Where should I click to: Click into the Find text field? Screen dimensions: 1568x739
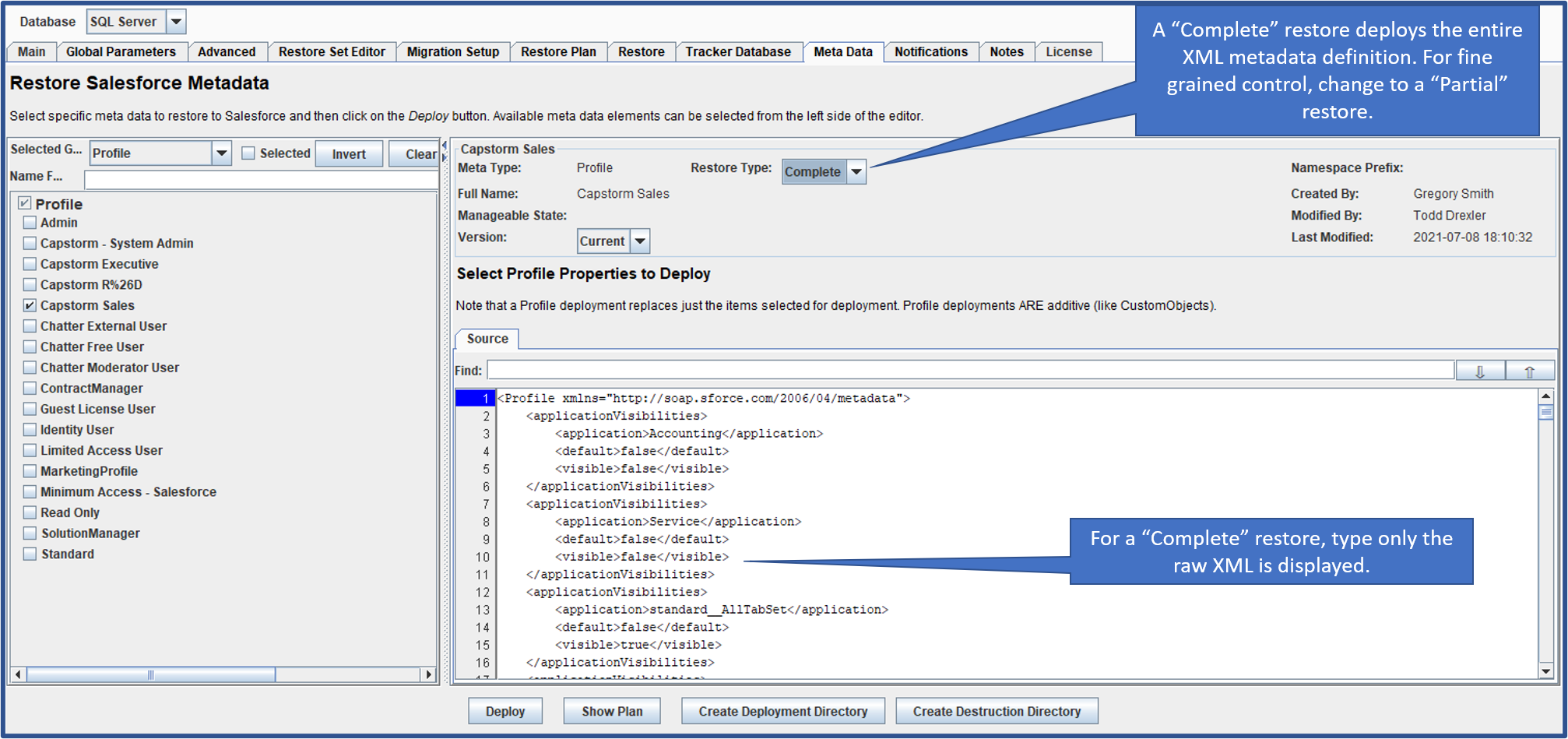coord(970,371)
